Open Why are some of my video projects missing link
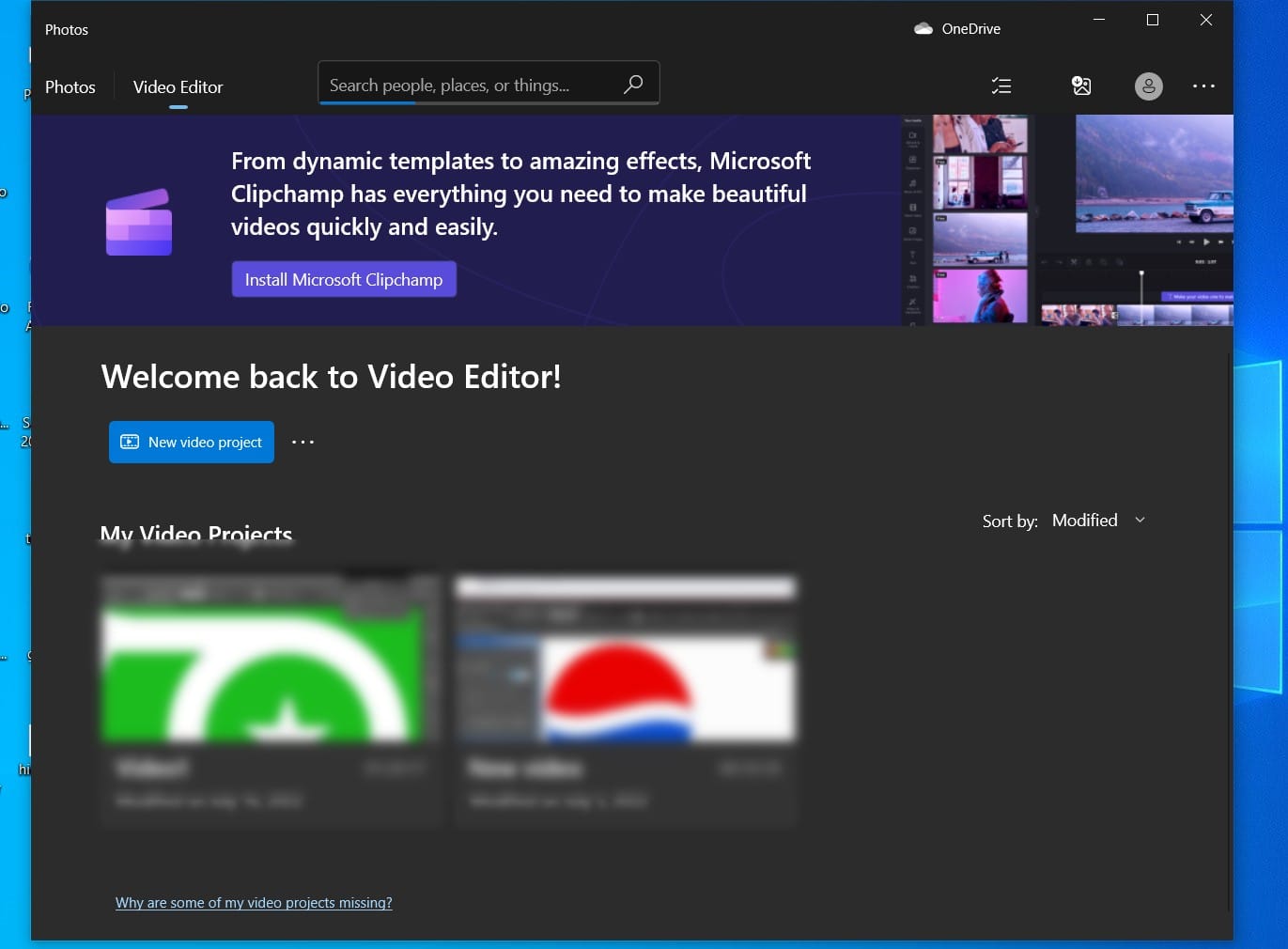Image resolution: width=1288 pixels, height=949 pixels. (254, 903)
